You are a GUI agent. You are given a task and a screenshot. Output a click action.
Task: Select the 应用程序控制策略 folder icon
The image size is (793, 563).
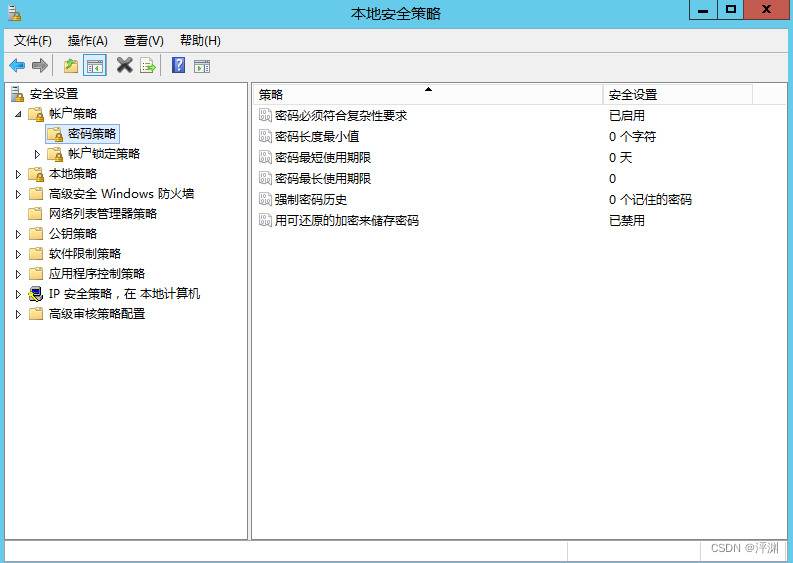coord(35,274)
